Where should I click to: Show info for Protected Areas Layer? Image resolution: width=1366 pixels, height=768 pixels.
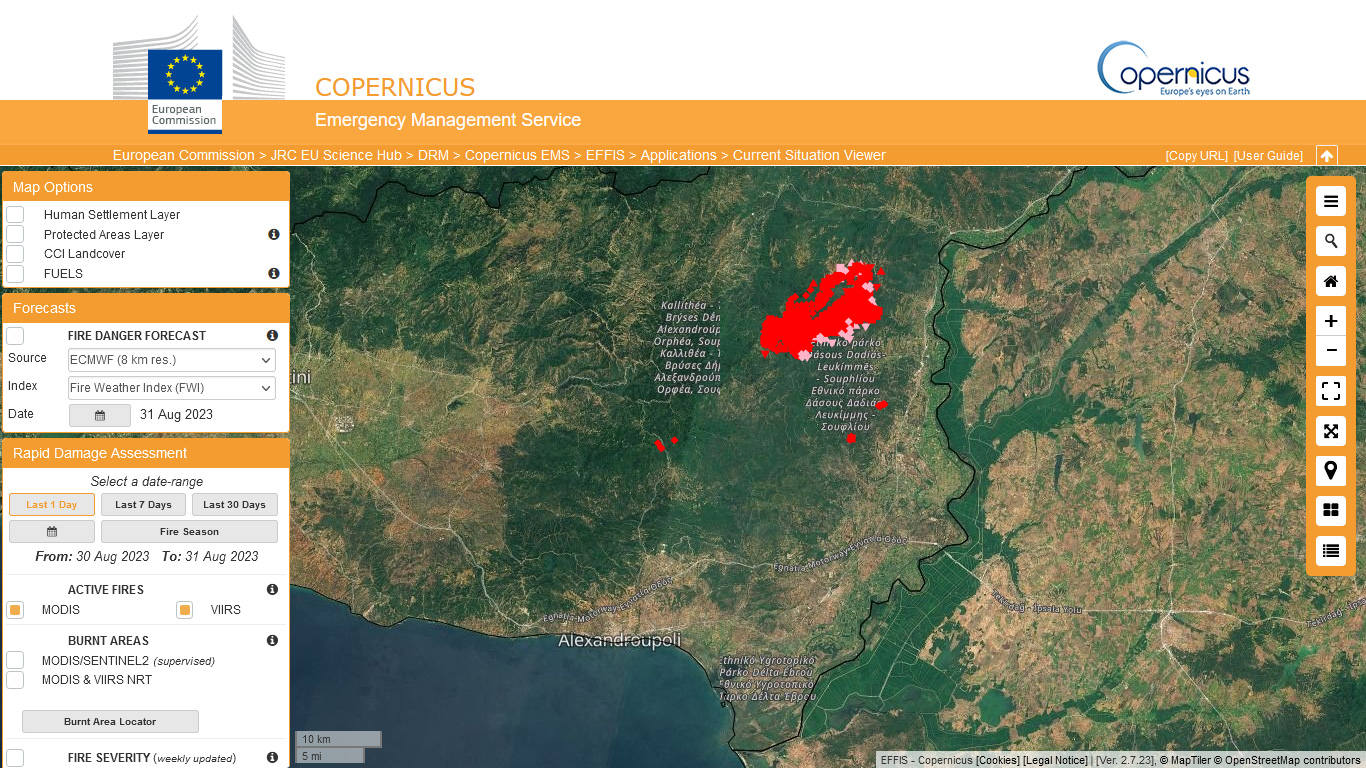273,234
